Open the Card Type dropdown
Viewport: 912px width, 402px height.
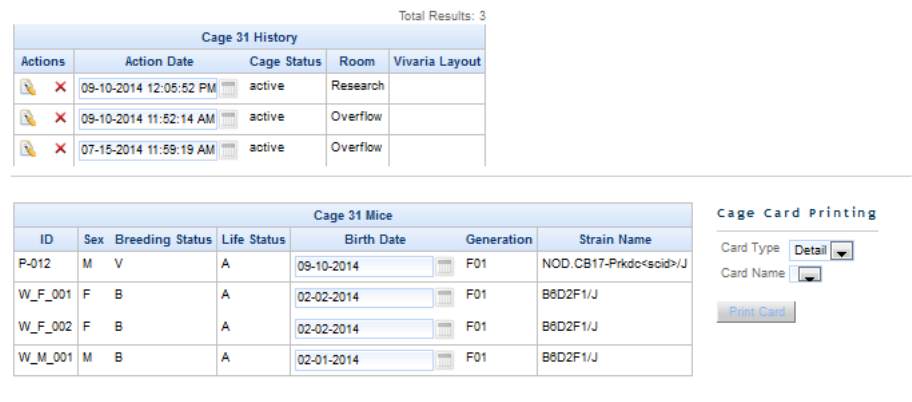click(842, 252)
